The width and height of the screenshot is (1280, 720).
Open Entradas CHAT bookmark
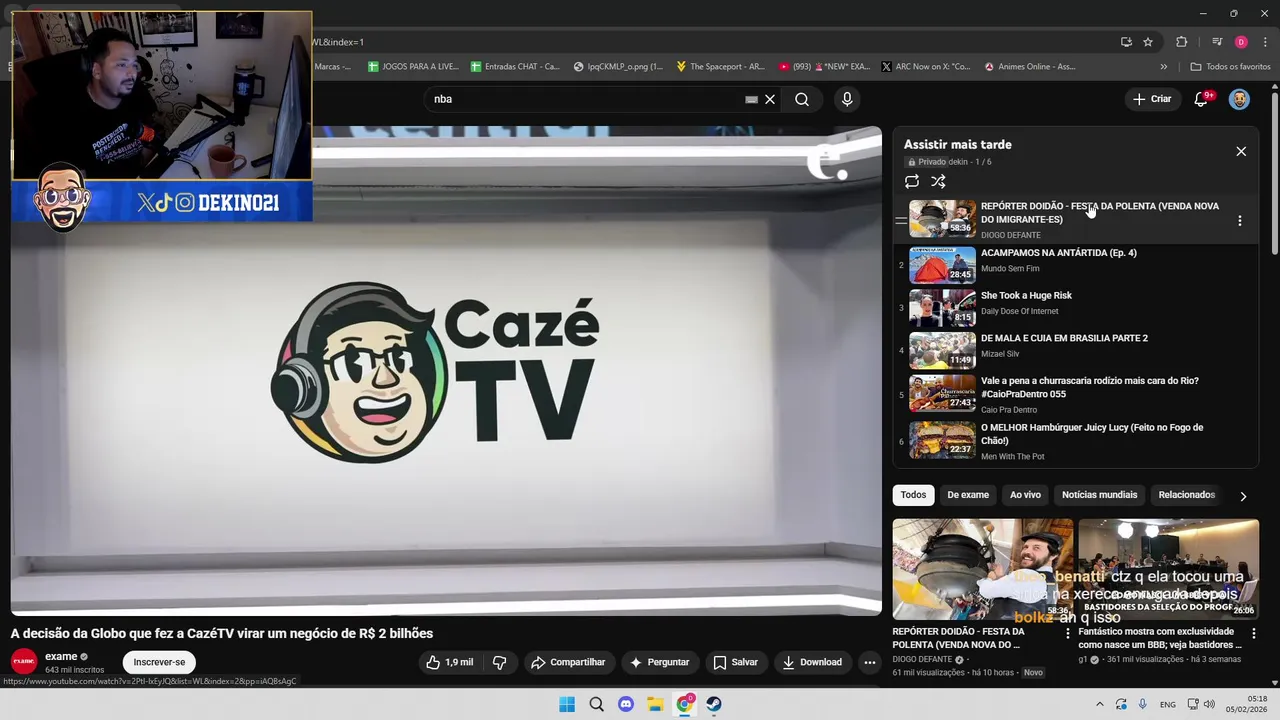[x=515, y=66]
